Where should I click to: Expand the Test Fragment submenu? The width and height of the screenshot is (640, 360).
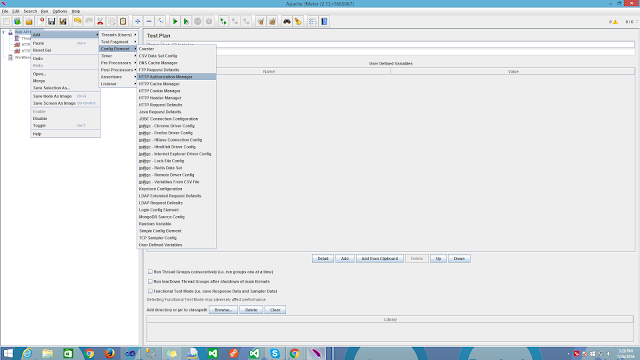(118, 42)
